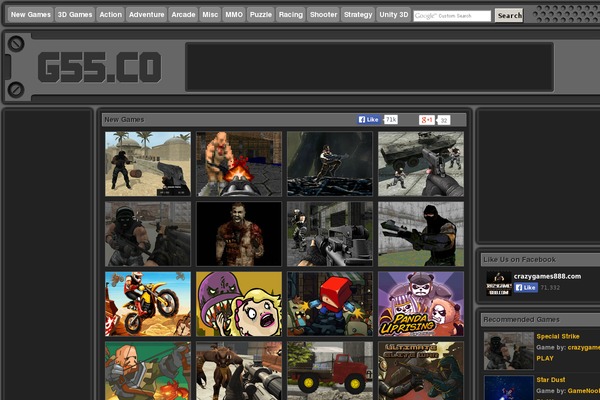The image size is (600, 400).
Task: Open the balaclava gunman game thumbnail
Action: coord(421,234)
